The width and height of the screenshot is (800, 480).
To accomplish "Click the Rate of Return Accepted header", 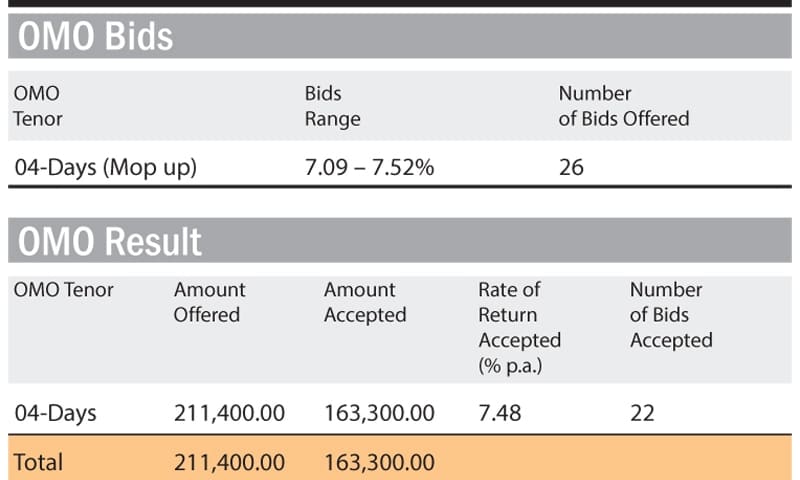I will click(519, 327).
